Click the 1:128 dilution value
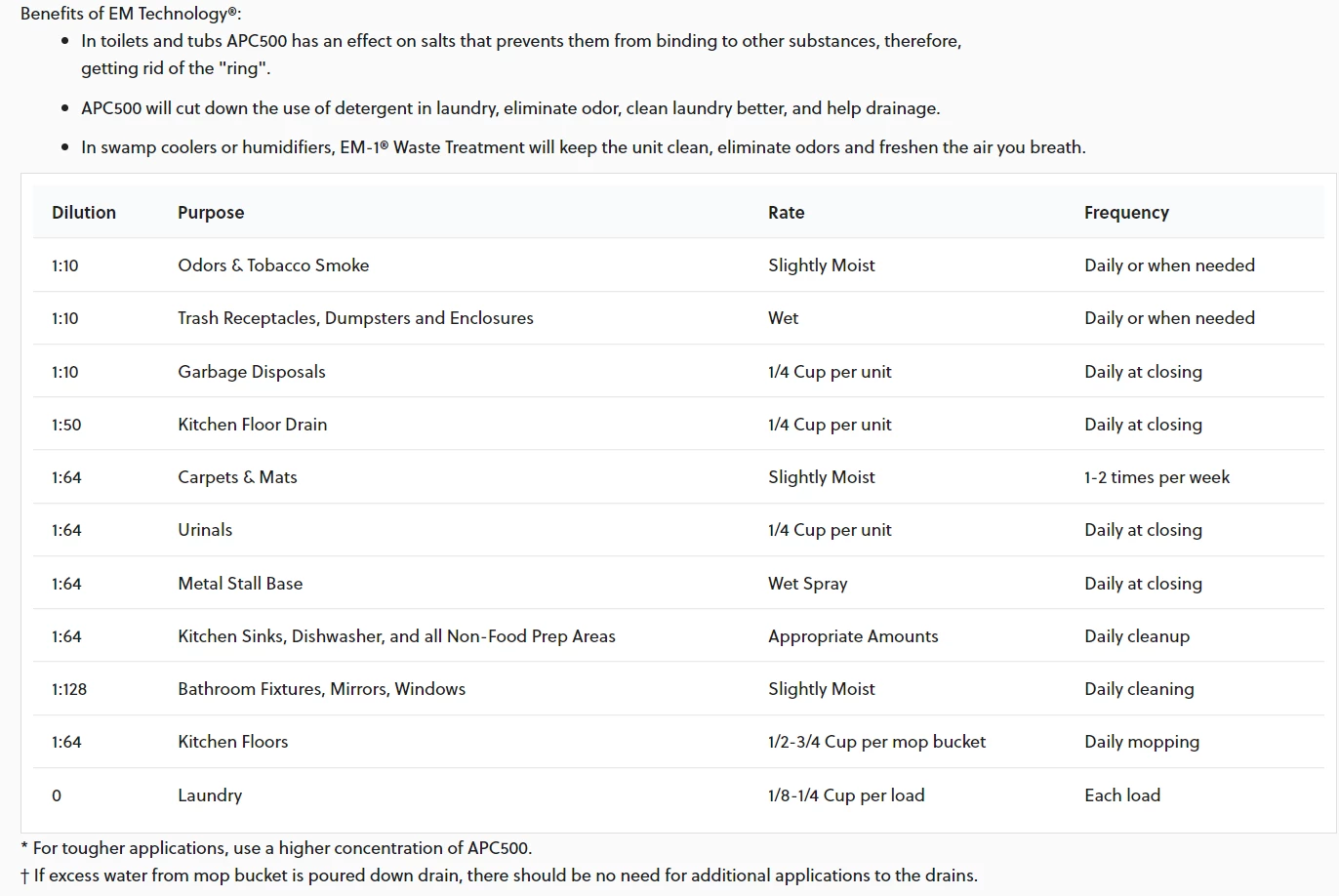 tap(69, 689)
